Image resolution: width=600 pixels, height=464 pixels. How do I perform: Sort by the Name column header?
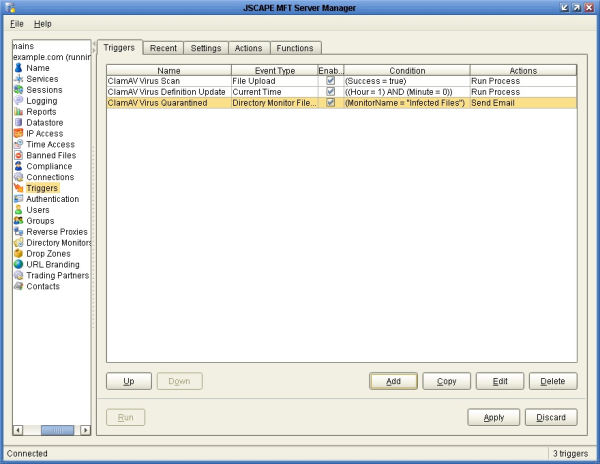169,70
